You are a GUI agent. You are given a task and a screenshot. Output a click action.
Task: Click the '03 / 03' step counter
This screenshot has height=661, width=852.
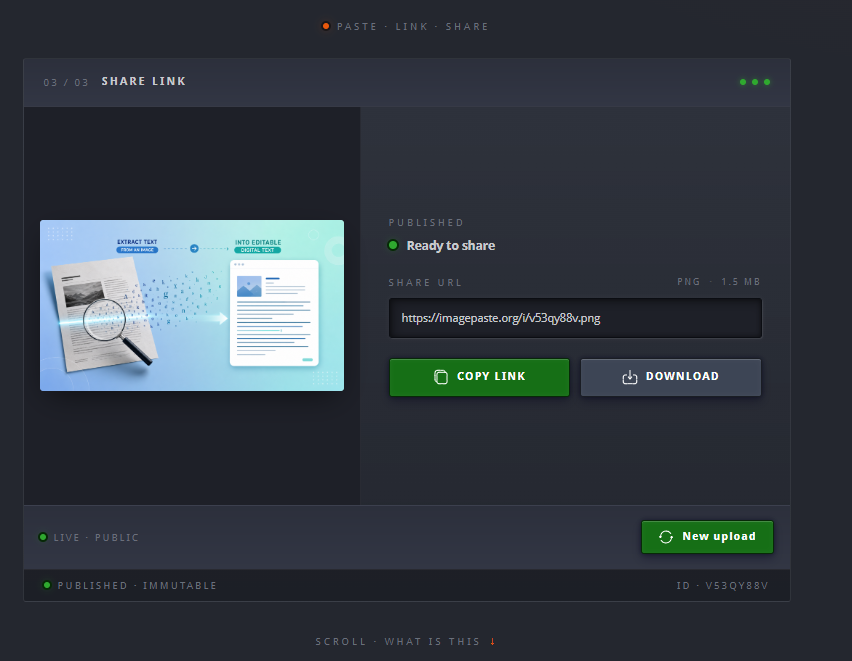[x=66, y=83]
